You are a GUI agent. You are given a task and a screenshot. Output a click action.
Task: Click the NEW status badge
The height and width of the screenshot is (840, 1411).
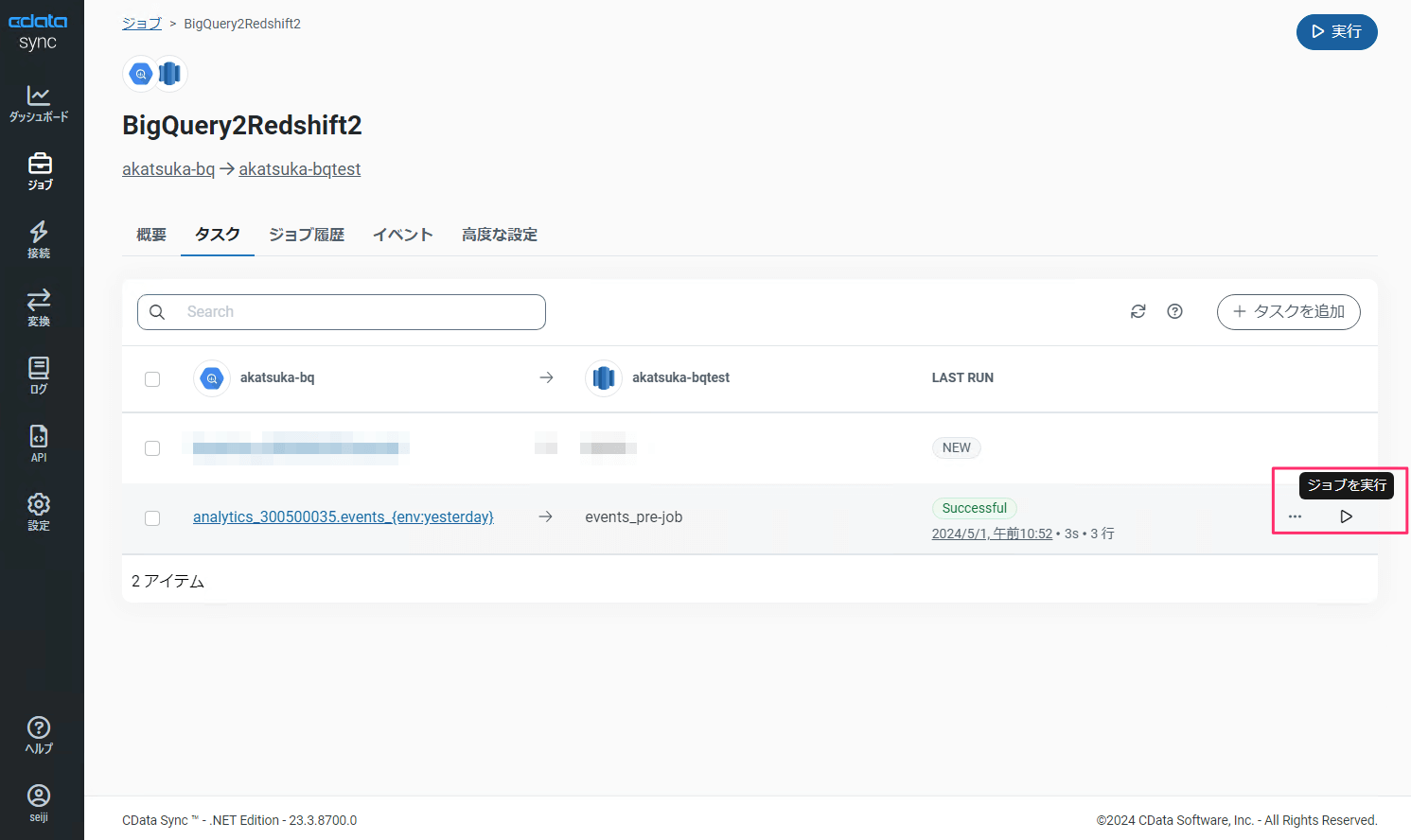click(x=957, y=447)
